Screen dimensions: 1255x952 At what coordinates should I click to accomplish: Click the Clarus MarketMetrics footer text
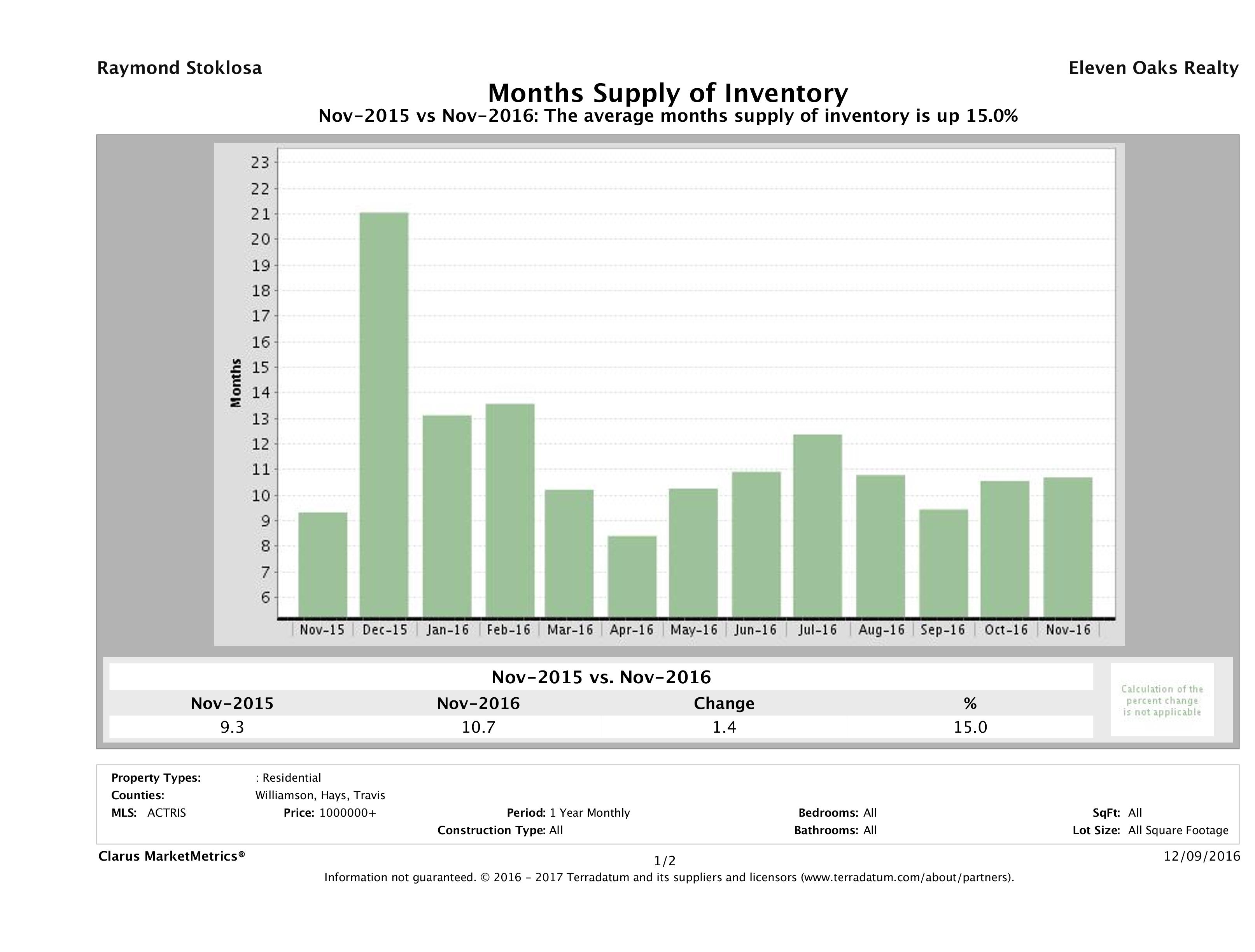pyautogui.click(x=172, y=856)
